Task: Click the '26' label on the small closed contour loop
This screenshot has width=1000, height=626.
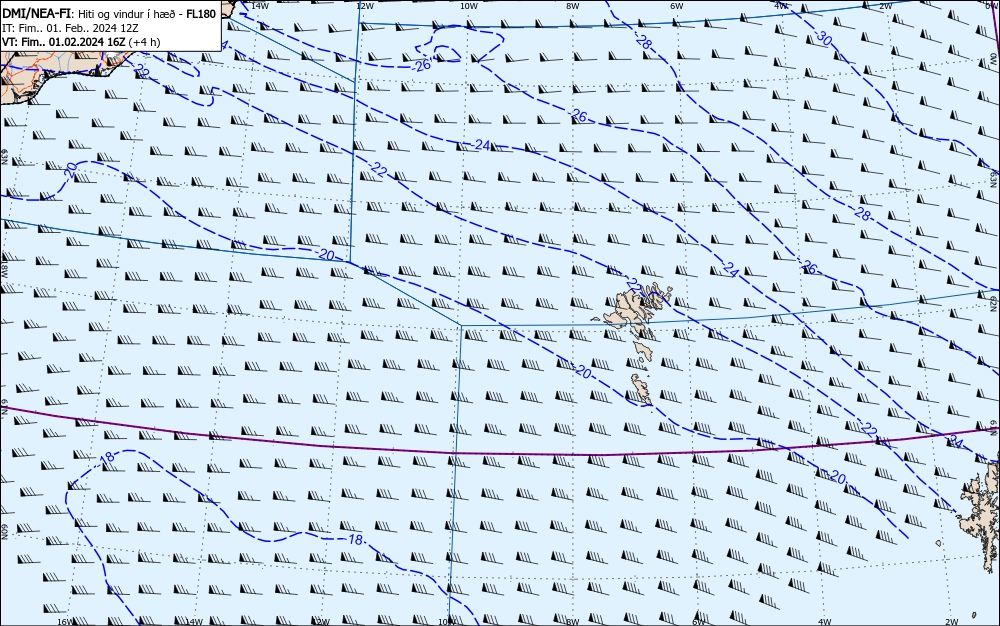Action: (x=422, y=64)
